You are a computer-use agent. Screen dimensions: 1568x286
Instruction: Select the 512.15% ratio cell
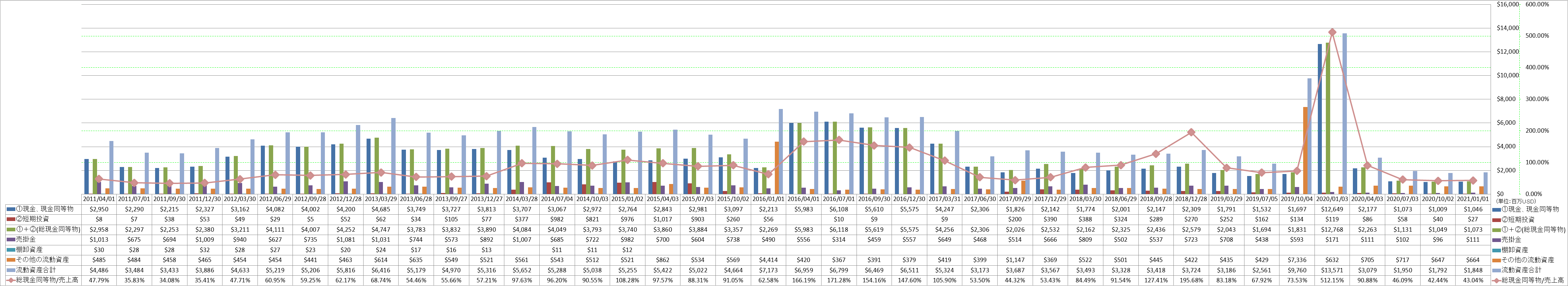tap(1333, 280)
